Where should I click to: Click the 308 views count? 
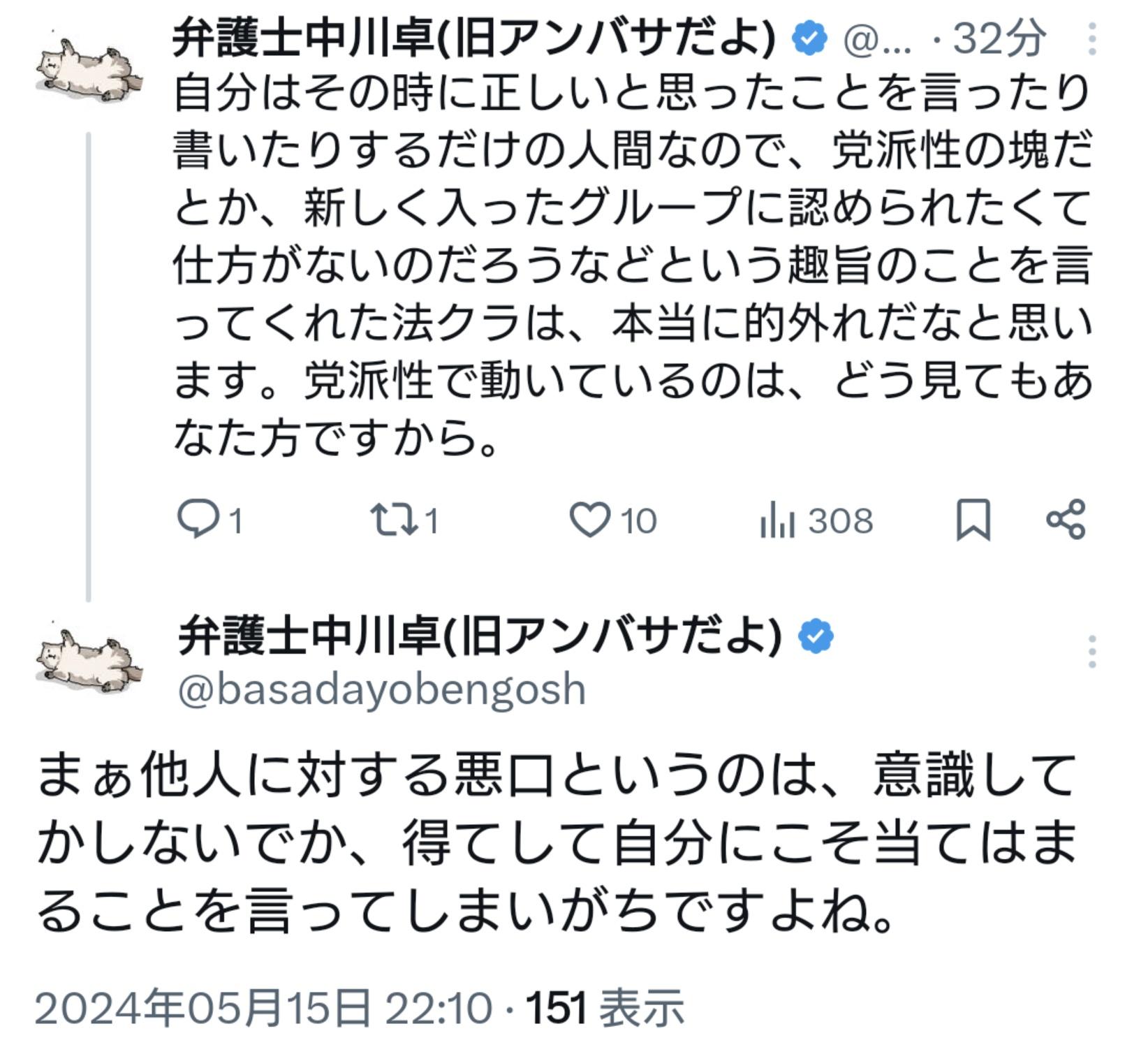click(840, 521)
